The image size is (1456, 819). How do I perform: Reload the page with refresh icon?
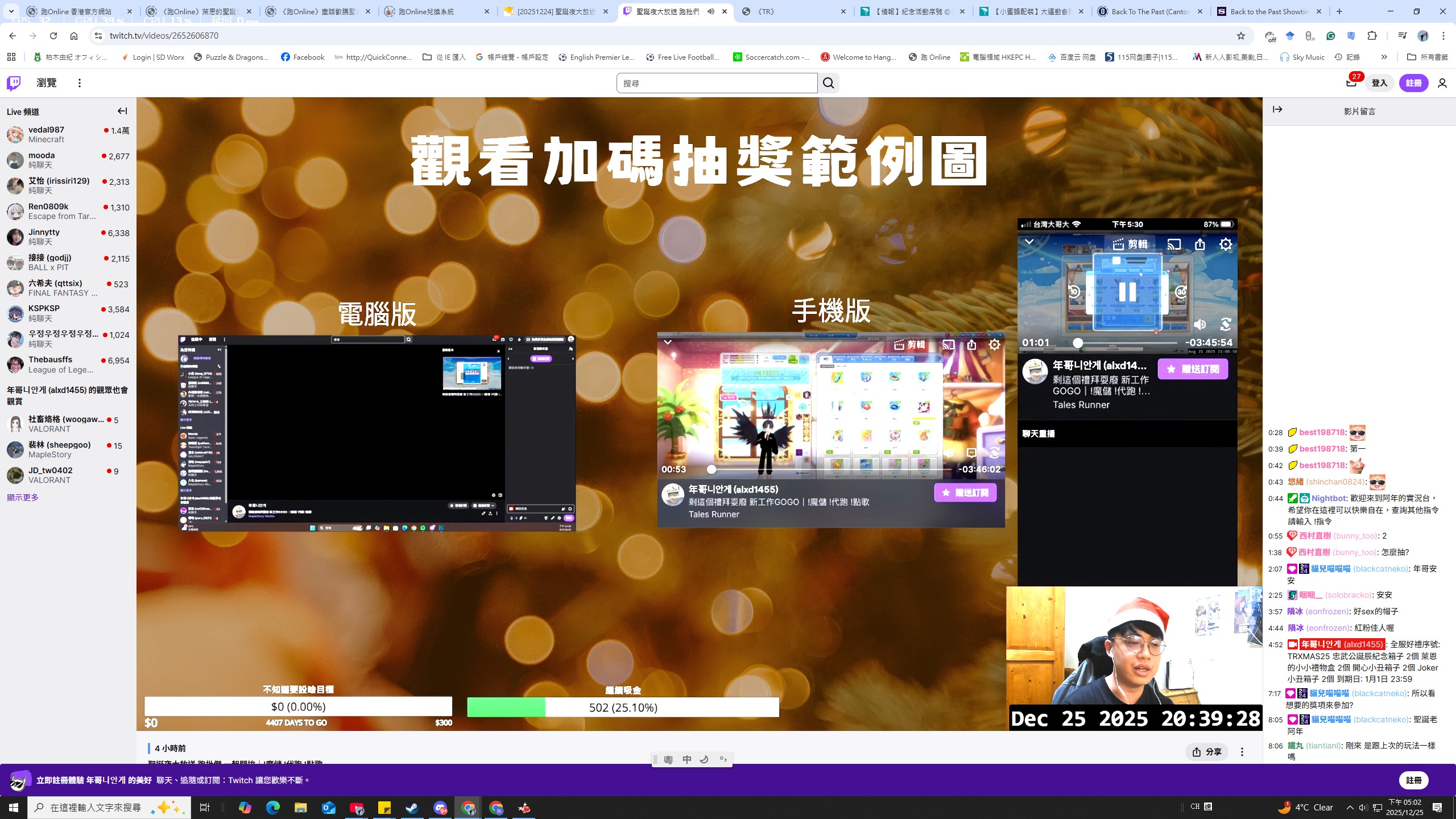point(53,36)
